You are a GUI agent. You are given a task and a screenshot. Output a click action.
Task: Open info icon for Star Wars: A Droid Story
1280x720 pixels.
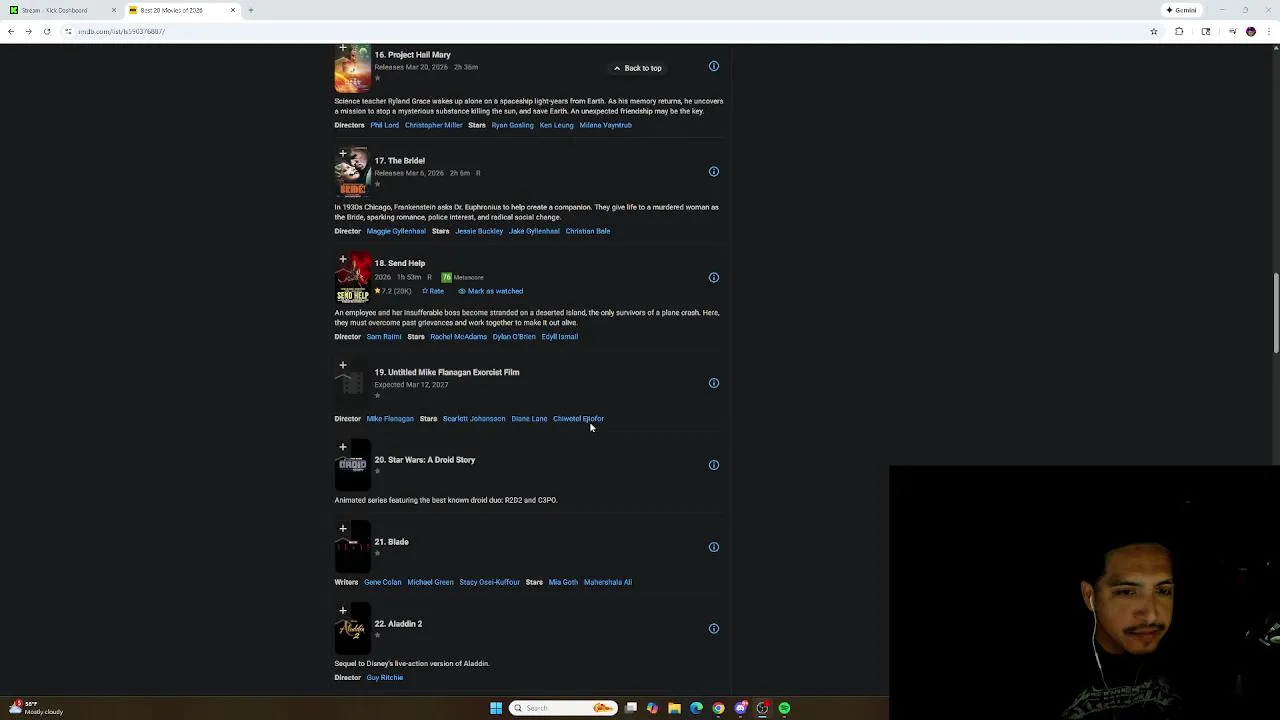click(714, 465)
